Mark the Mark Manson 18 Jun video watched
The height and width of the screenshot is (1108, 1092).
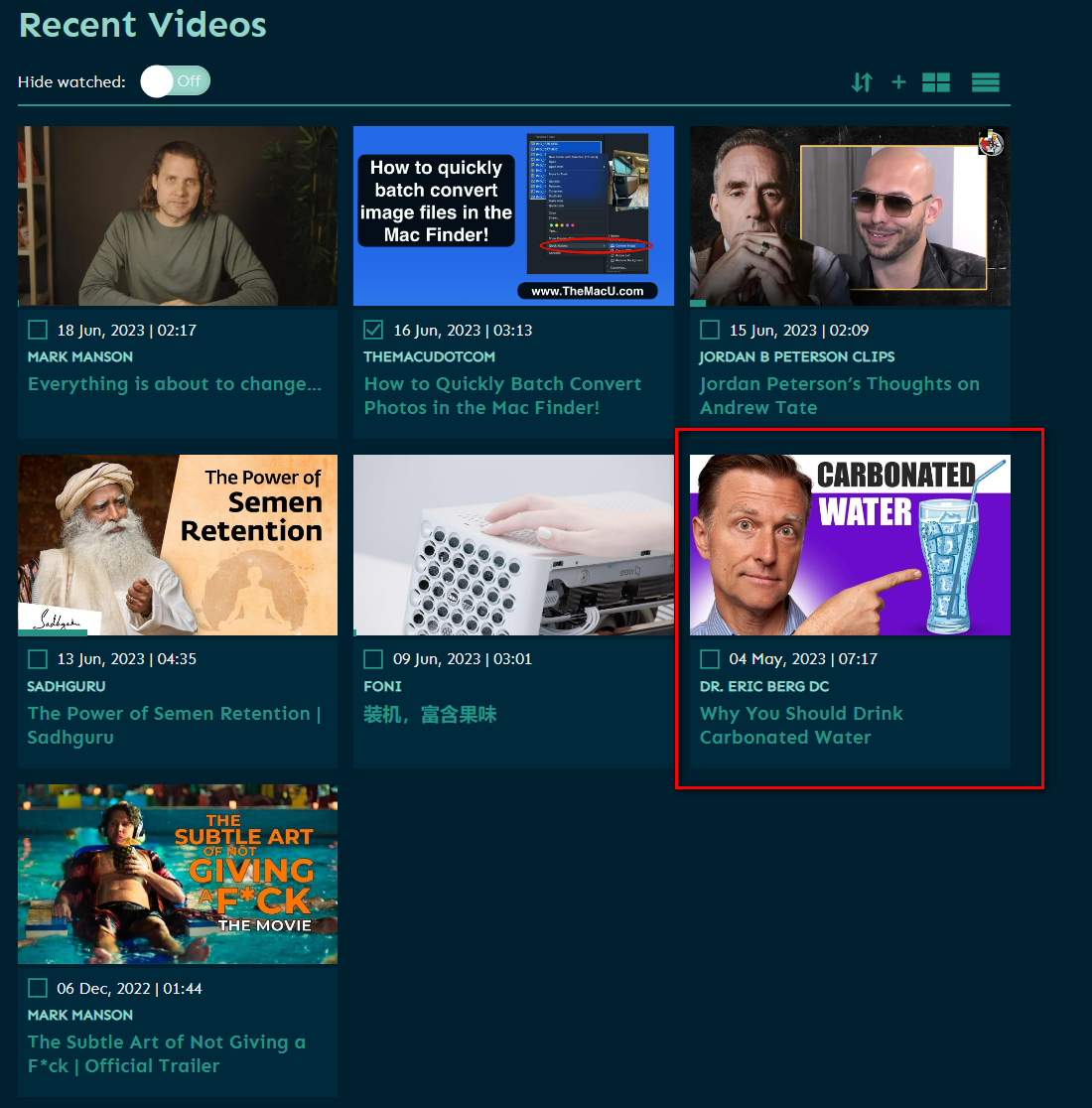coord(38,330)
